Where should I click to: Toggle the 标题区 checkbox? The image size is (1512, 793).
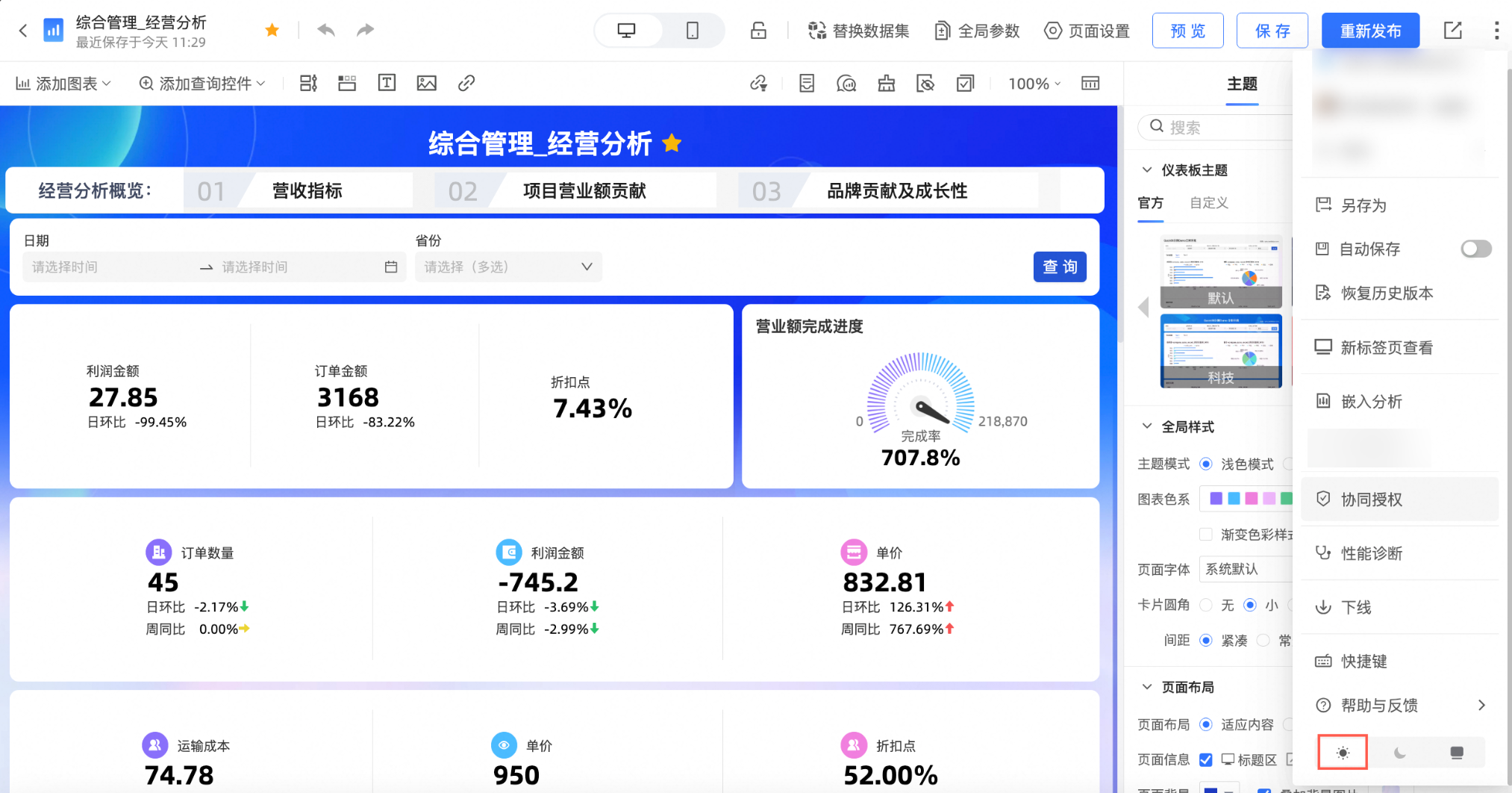click(1205, 760)
